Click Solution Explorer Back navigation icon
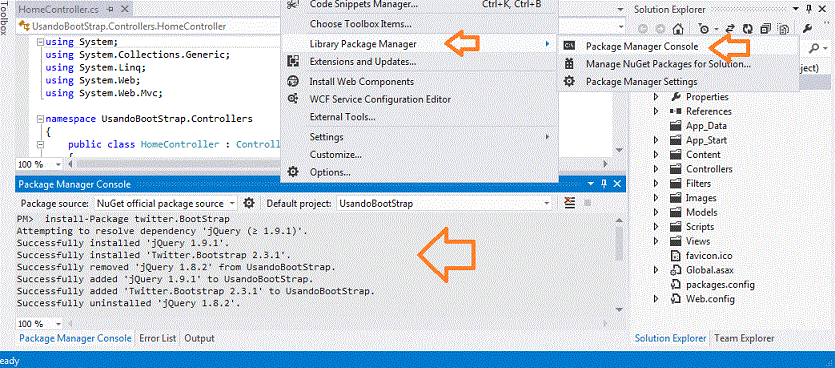Viewport: 835px width, 368px height. click(x=643, y=29)
